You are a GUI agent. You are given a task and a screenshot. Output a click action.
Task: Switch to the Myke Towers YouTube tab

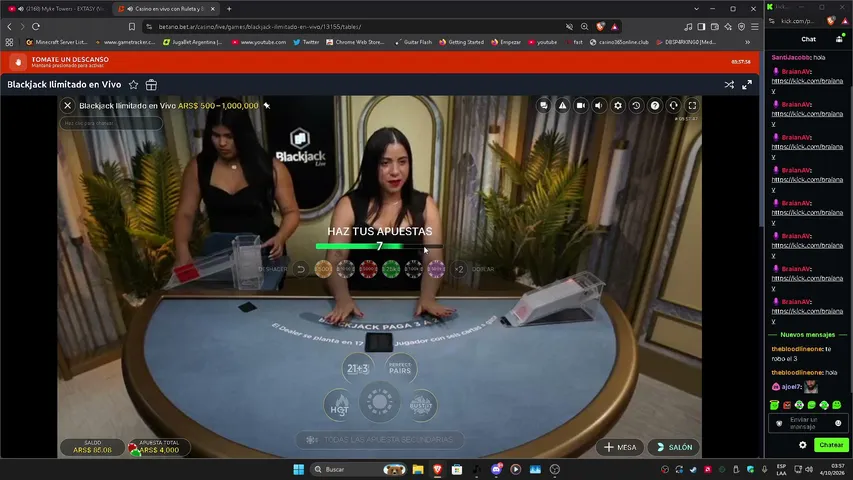57,9
